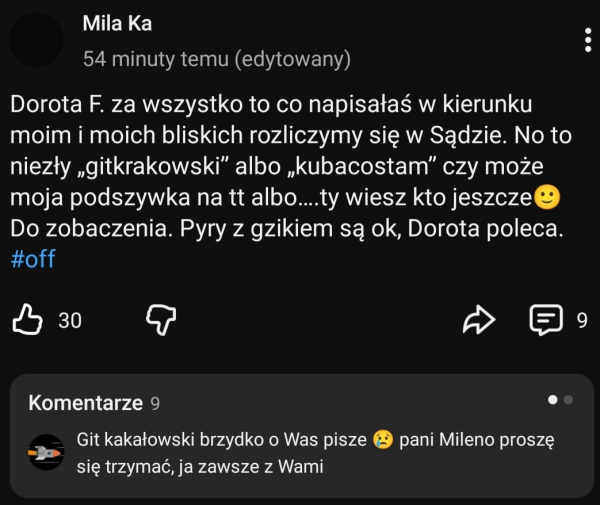Click the count 9 next to Komentarze
The width and height of the screenshot is (600, 505).
pyautogui.click(x=154, y=404)
